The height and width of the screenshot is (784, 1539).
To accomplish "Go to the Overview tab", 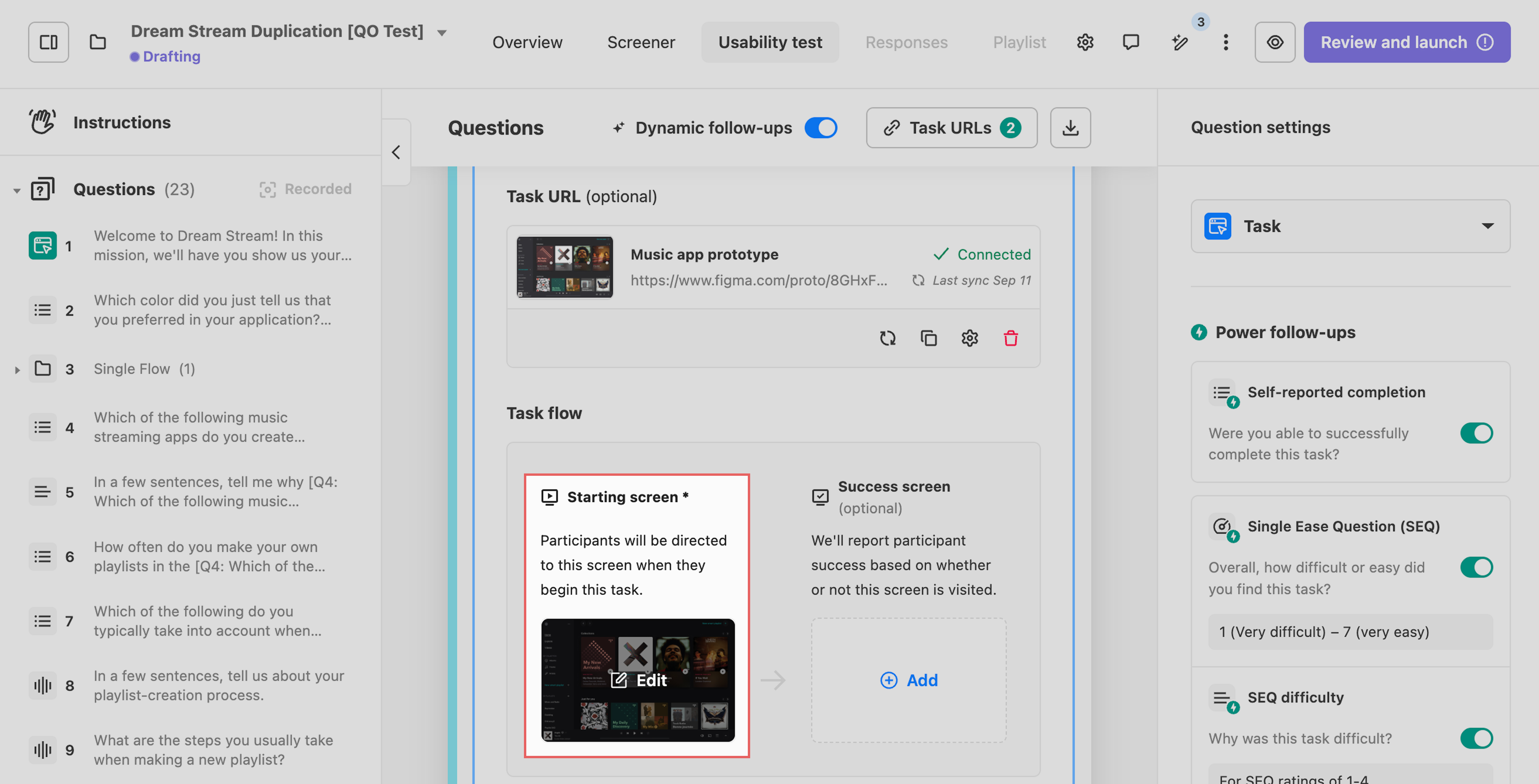I will coord(527,42).
